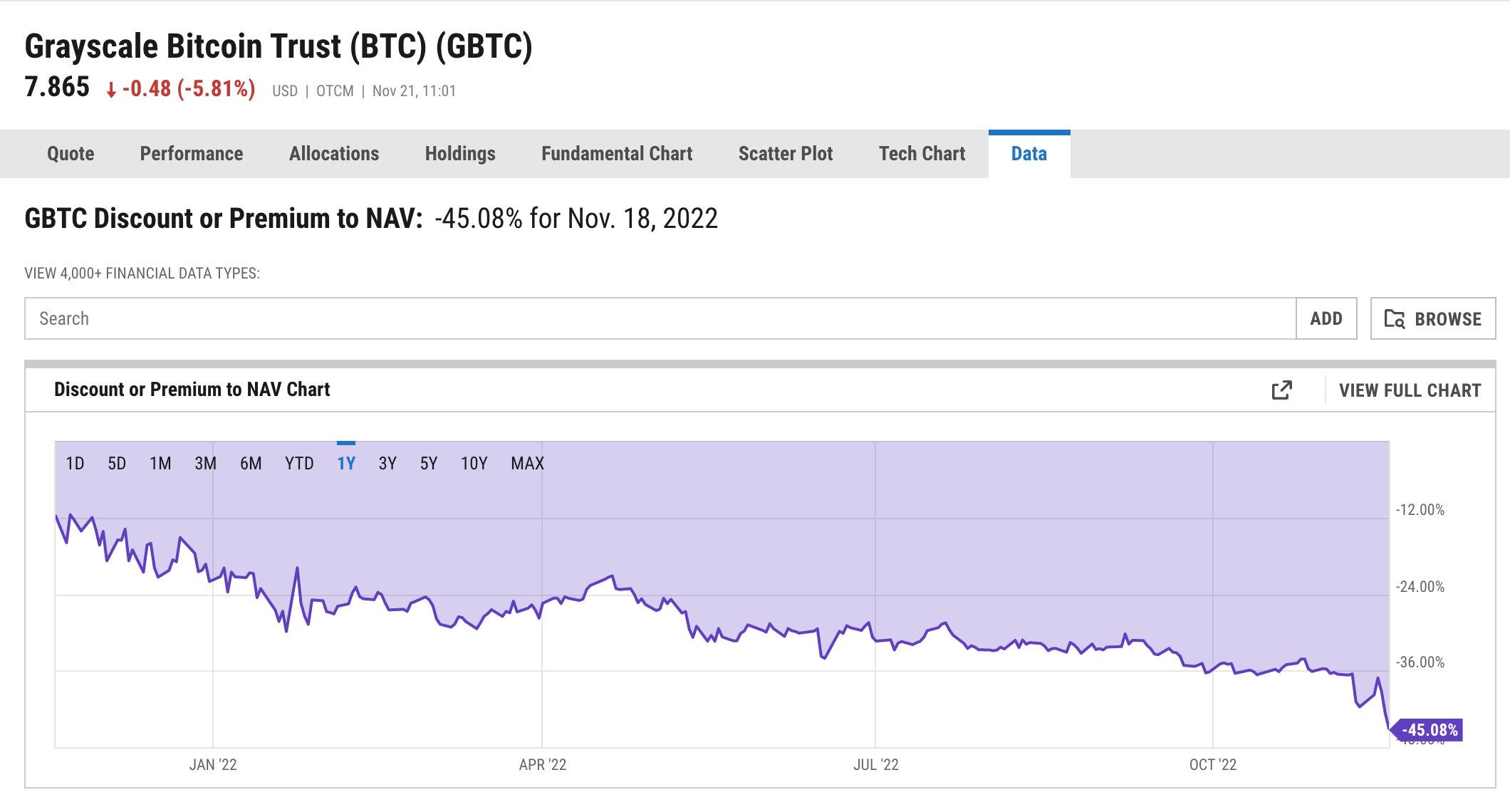The image size is (1510, 812).
Task: Open the Performance tab
Action: click(192, 154)
